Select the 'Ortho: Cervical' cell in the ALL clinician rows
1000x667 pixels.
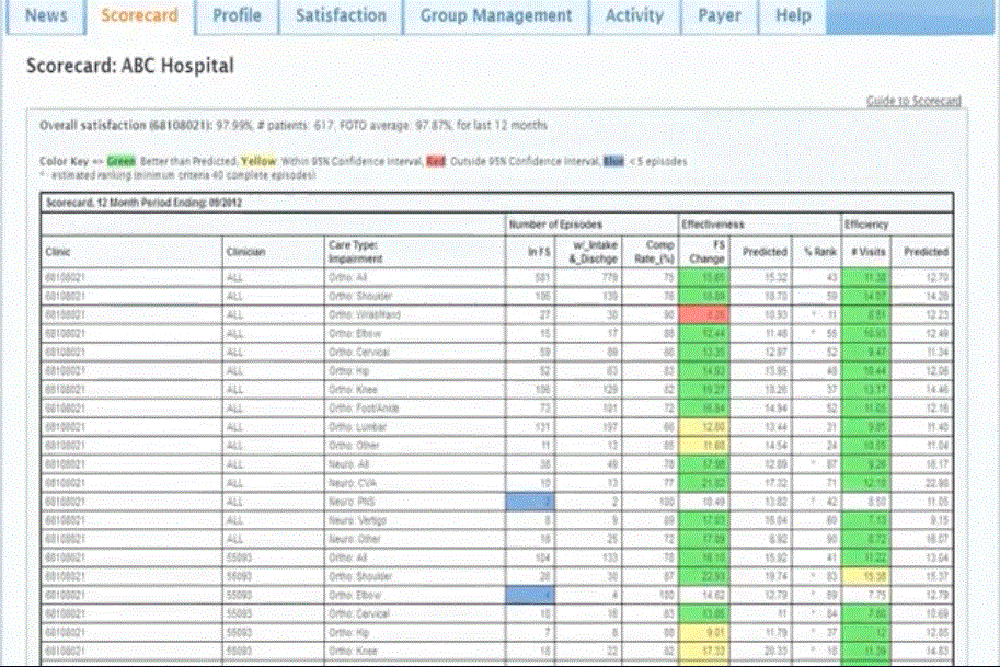415,352
